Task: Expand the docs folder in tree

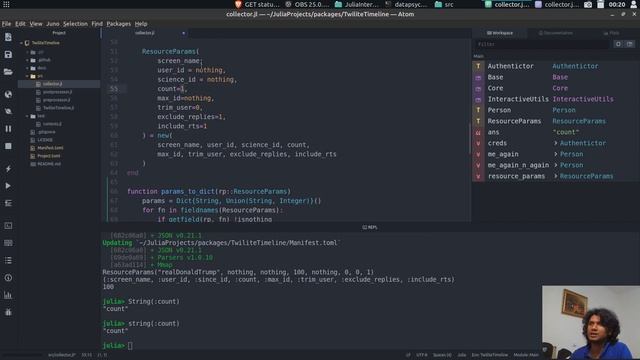Action: [x=28, y=68]
